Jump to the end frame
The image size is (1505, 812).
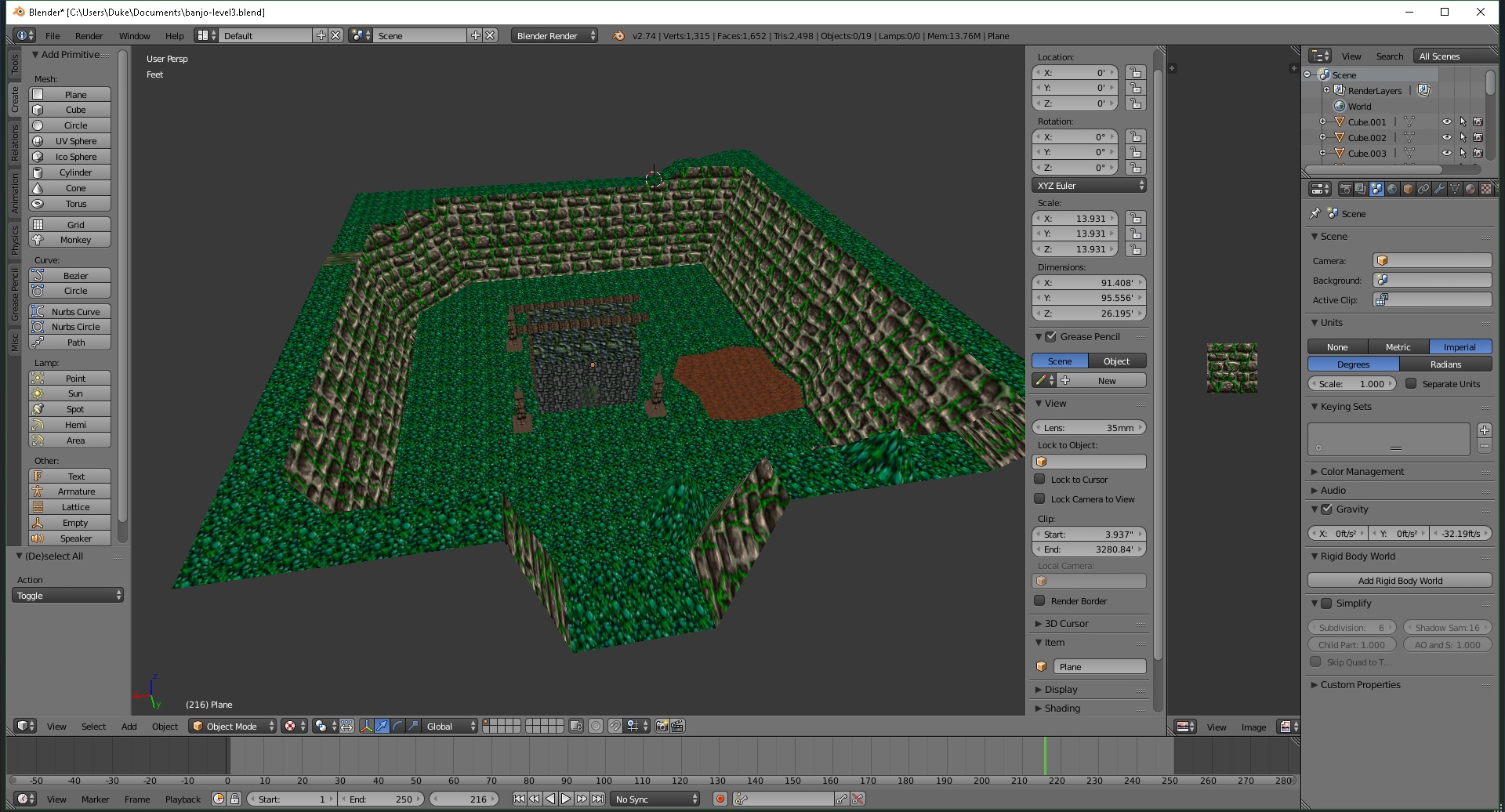(x=597, y=799)
